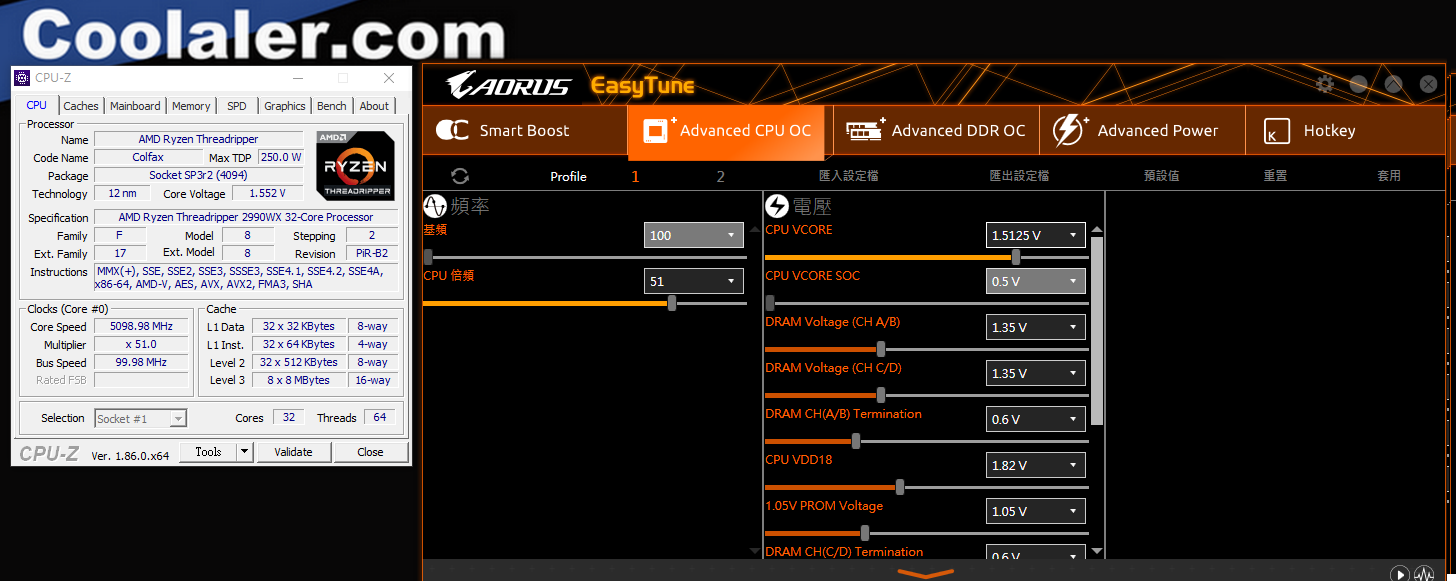Open the base clock 100 dropdown
Viewport: 1456px width, 581px height.
693,235
